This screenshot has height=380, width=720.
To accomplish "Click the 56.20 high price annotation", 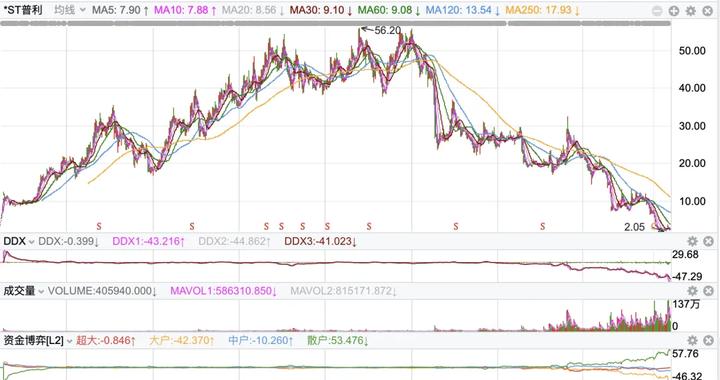I will point(388,30).
